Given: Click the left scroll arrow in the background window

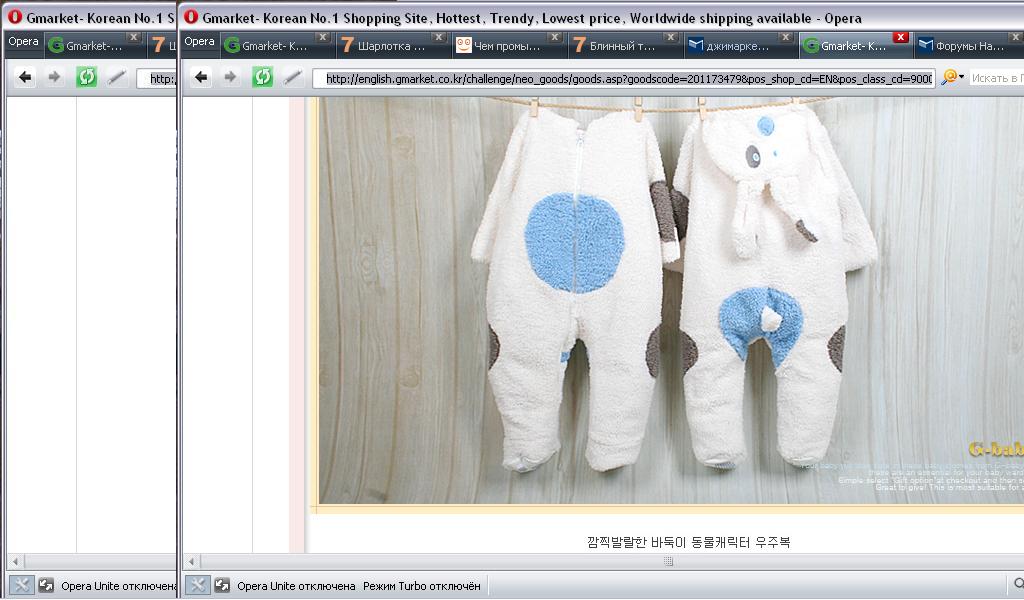Looking at the screenshot, I should (x=16, y=561).
